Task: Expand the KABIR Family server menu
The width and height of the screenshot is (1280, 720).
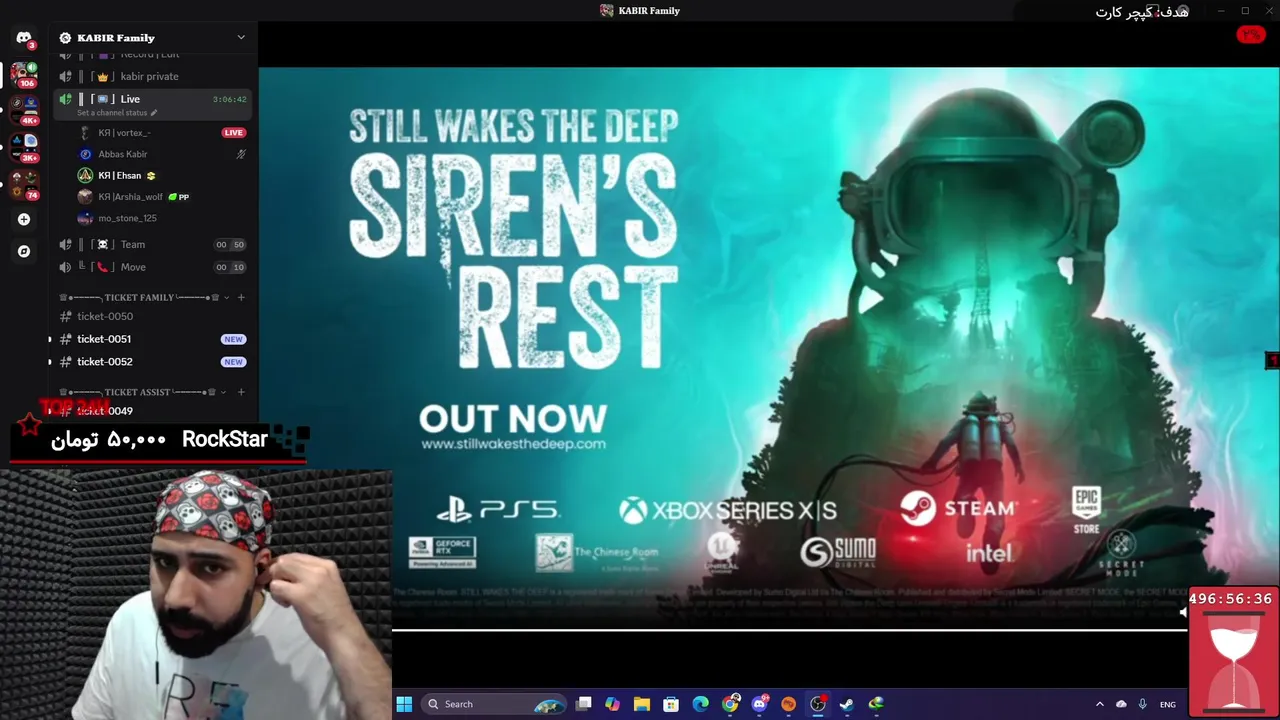Action: pyautogui.click(x=241, y=37)
